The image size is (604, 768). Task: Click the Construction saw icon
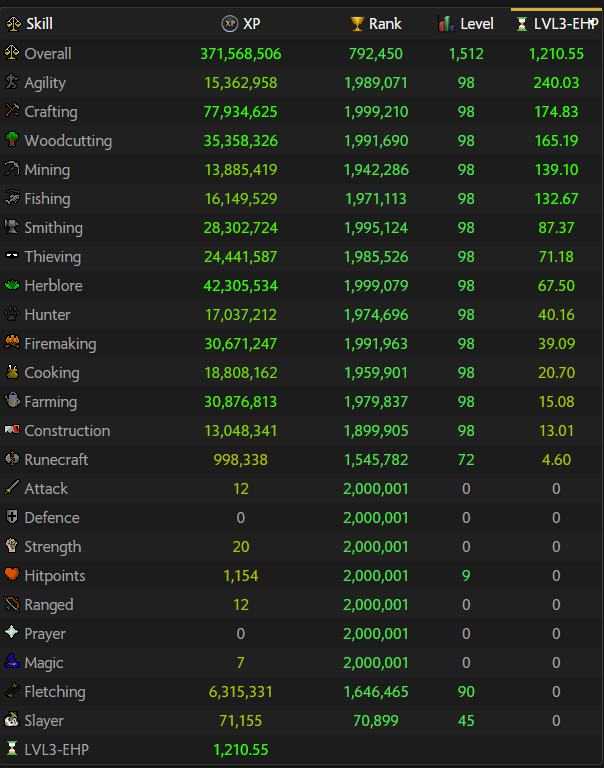(x=12, y=430)
